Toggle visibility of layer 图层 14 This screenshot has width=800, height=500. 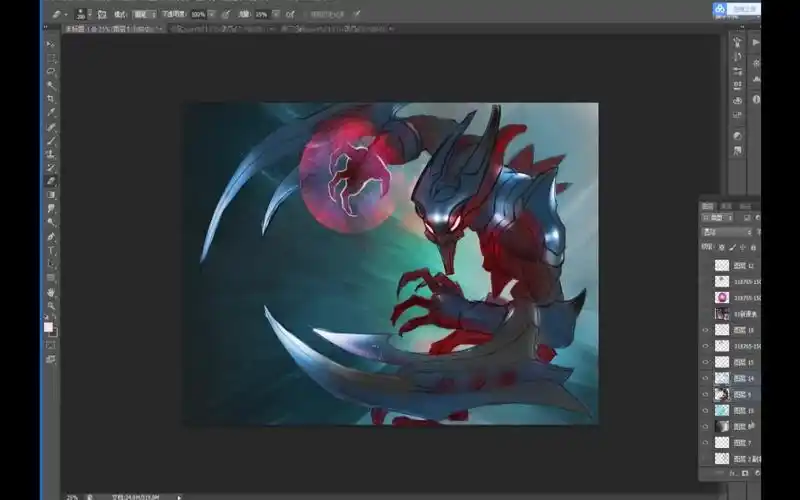coord(705,378)
